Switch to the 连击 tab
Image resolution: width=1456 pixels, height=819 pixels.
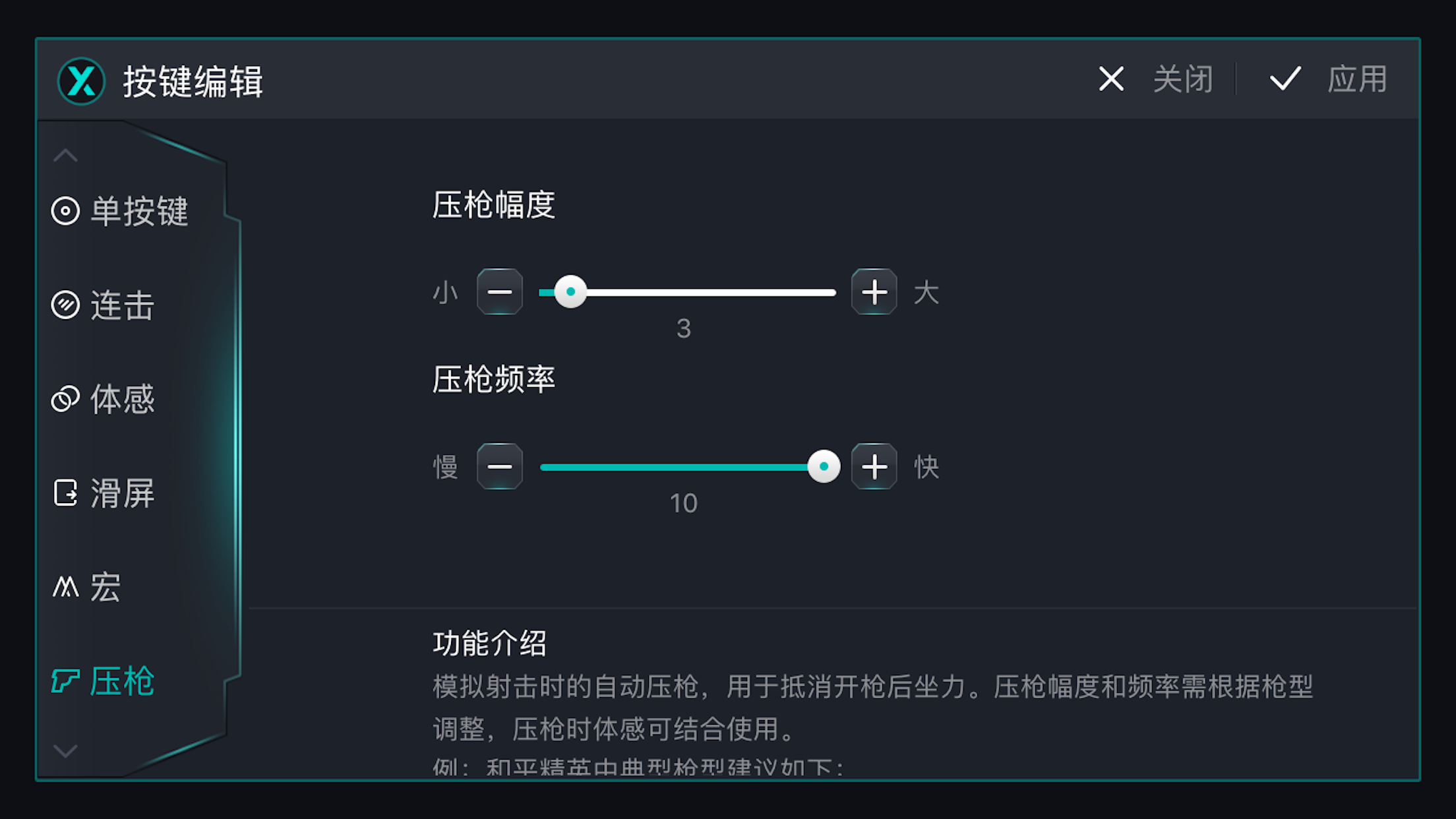point(122,305)
